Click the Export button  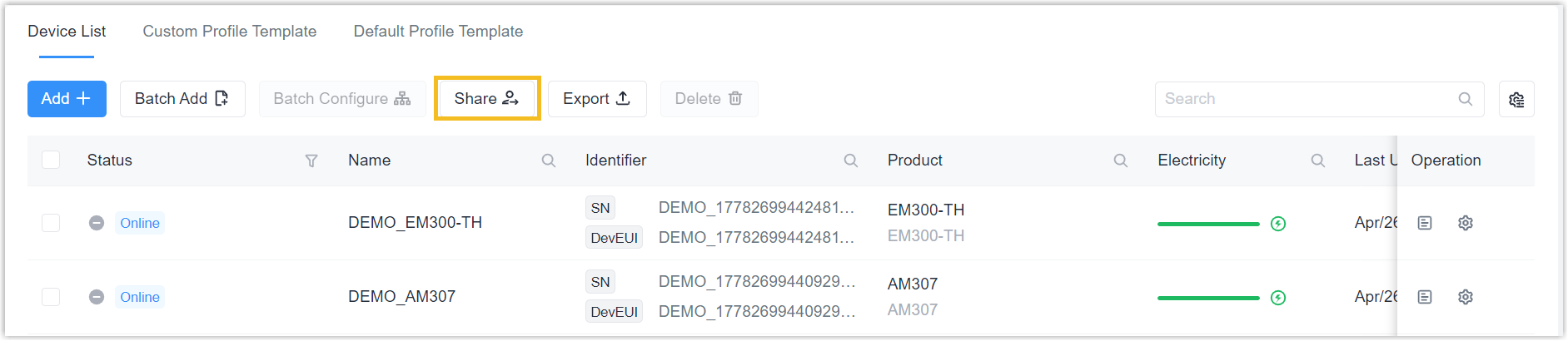coord(597,99)
